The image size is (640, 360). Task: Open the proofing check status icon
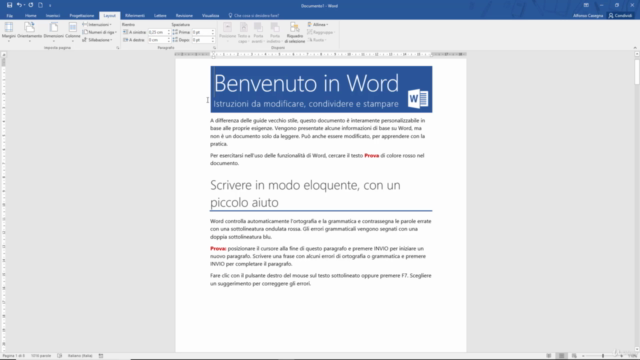click(60, 356)
